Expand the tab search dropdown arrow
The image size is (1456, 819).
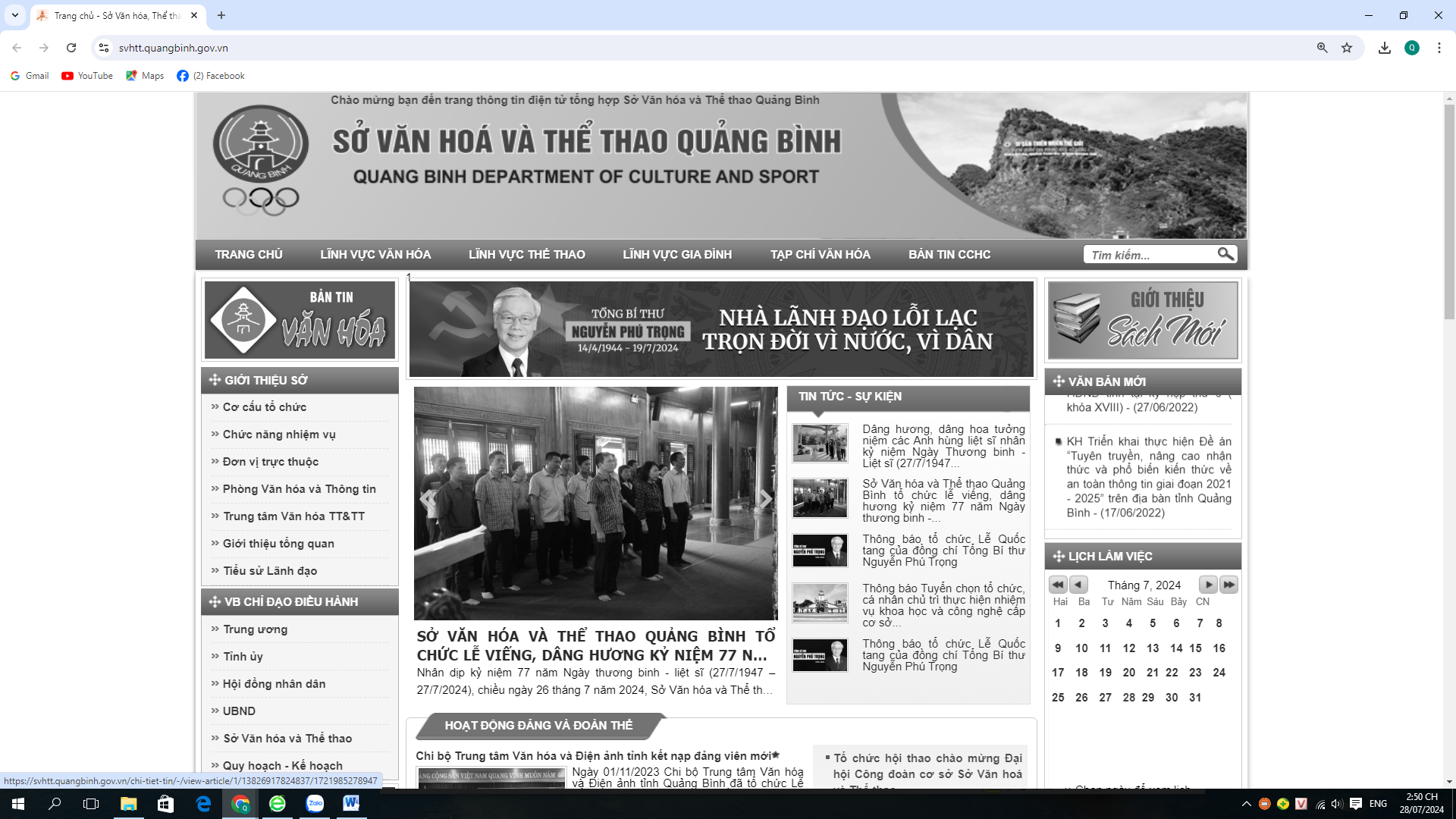point(14,15)
